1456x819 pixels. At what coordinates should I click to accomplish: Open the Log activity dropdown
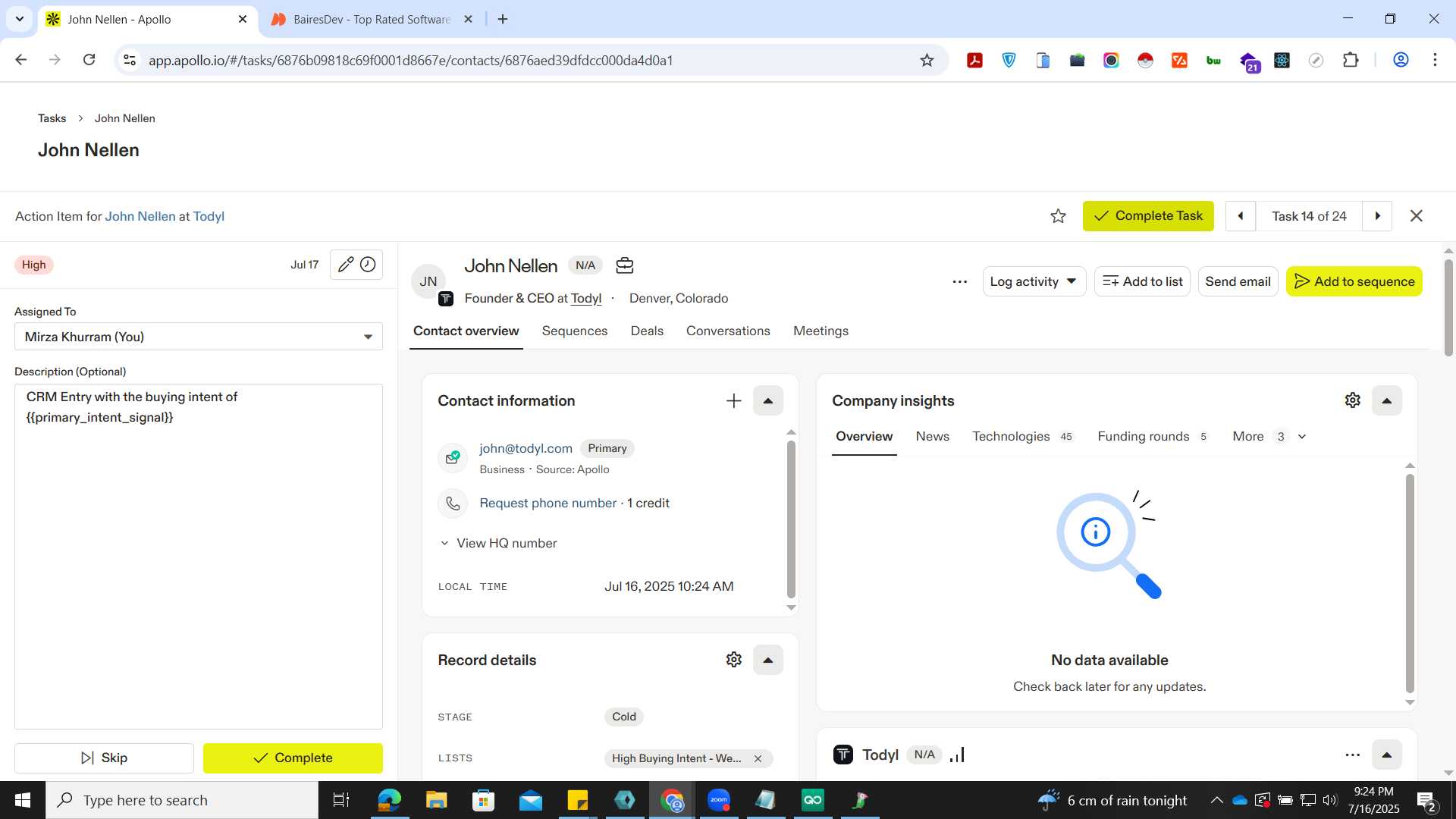point(1034,281)
